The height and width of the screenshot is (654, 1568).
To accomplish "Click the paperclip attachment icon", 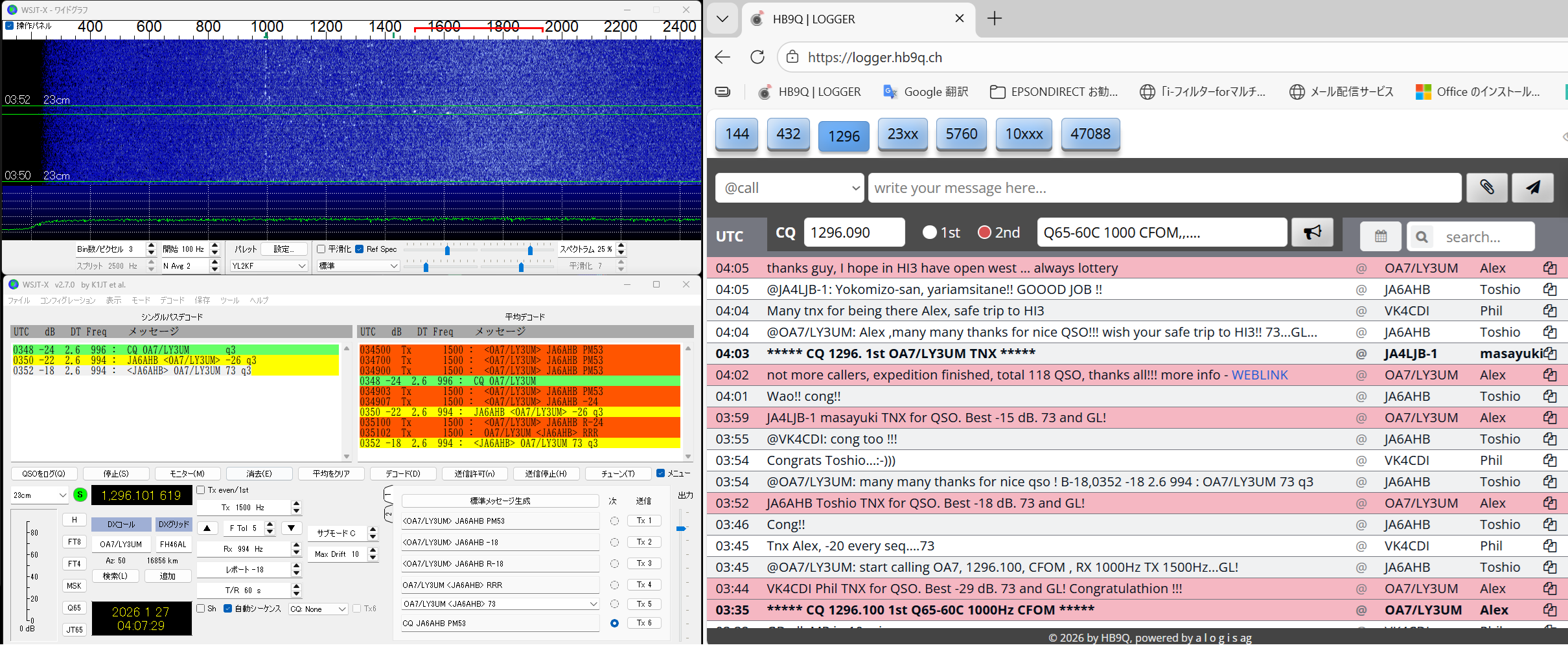I will [1486, 188].
